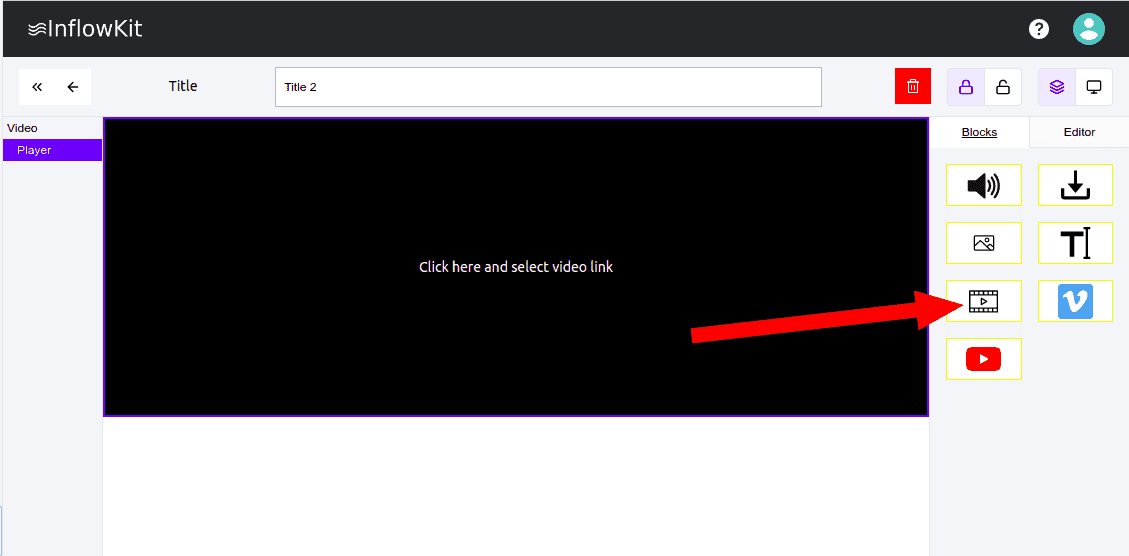The image size is (1129, 556).
Task: Add the YouTube block
Action: click(x=984, y=359)
